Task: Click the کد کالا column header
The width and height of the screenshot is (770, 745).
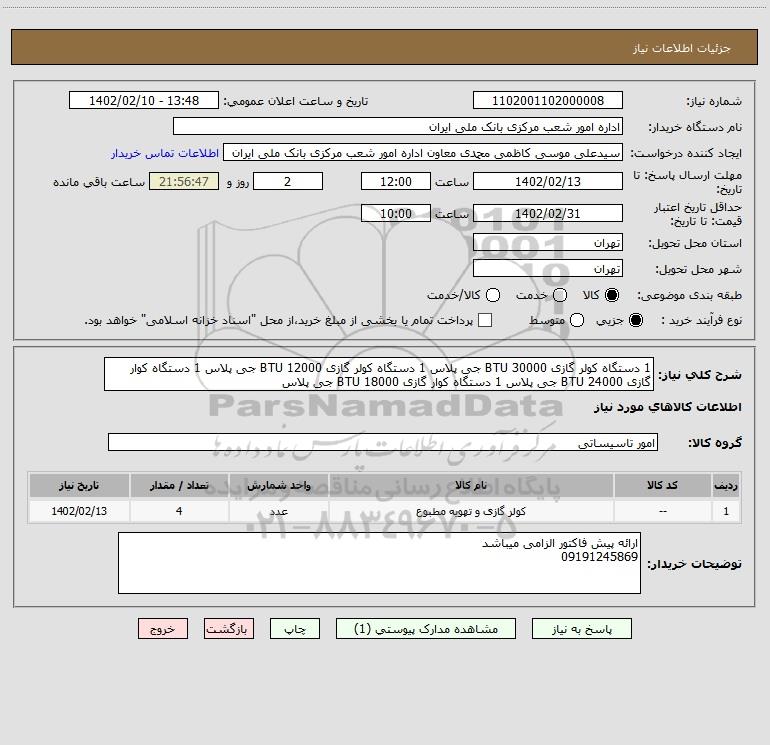Action: (x=662, y=485)
